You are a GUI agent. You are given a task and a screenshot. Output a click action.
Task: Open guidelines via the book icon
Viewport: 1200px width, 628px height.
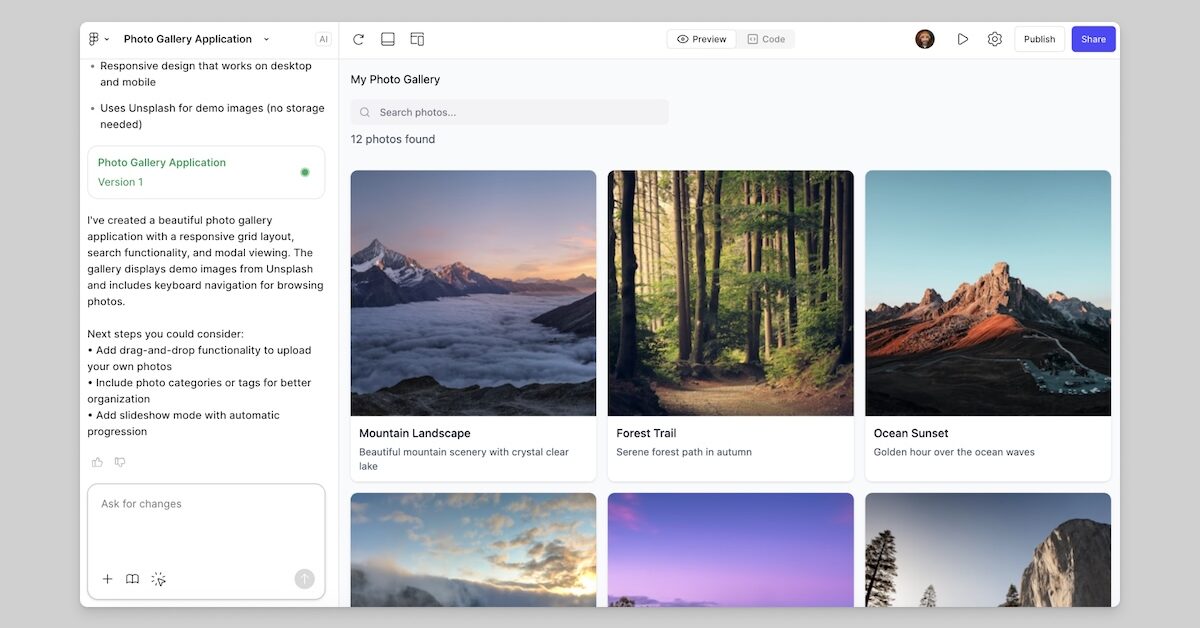tap(132, 578)
